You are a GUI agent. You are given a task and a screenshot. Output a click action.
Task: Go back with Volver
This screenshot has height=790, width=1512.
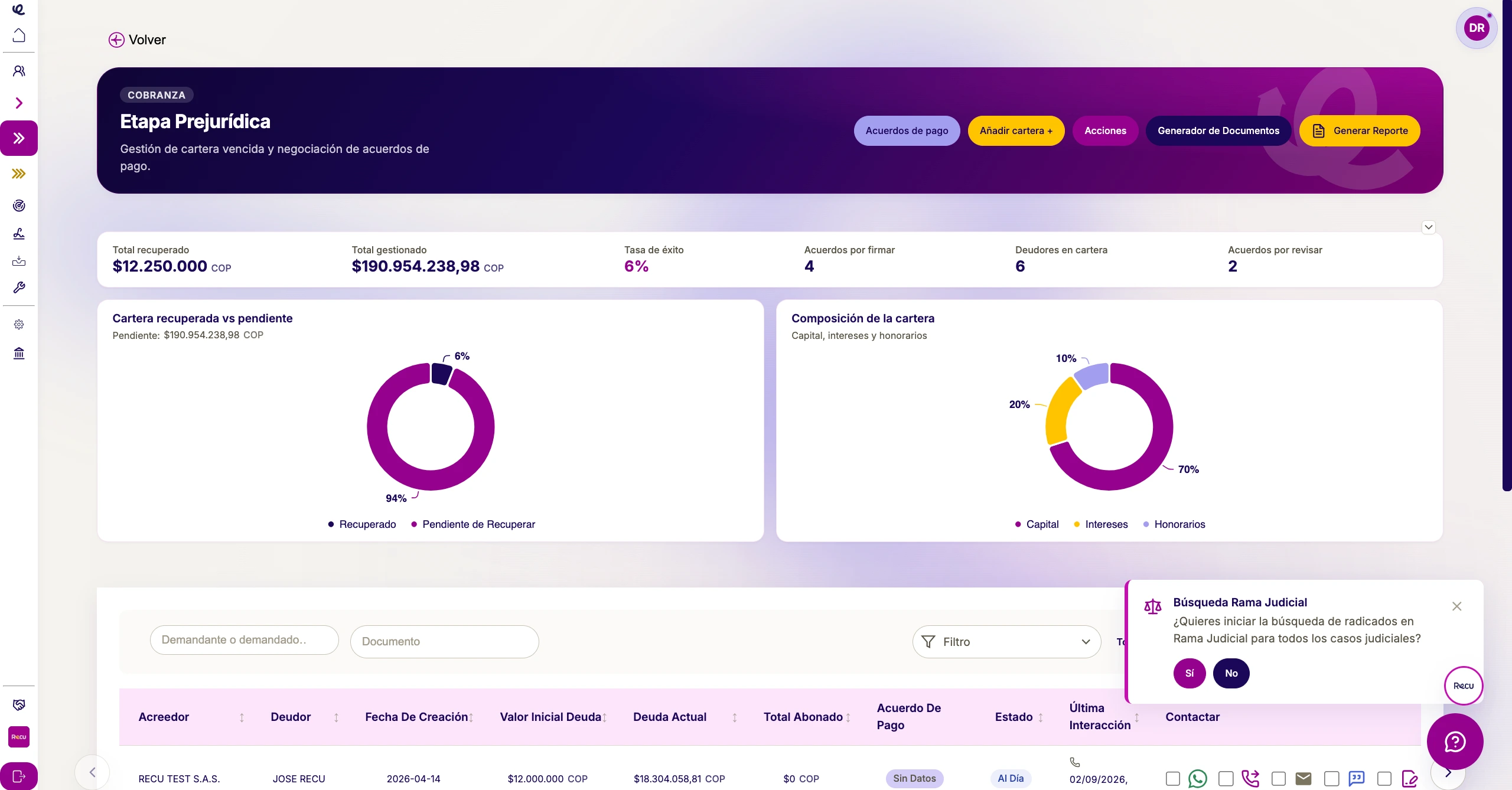tap(137, 40)
